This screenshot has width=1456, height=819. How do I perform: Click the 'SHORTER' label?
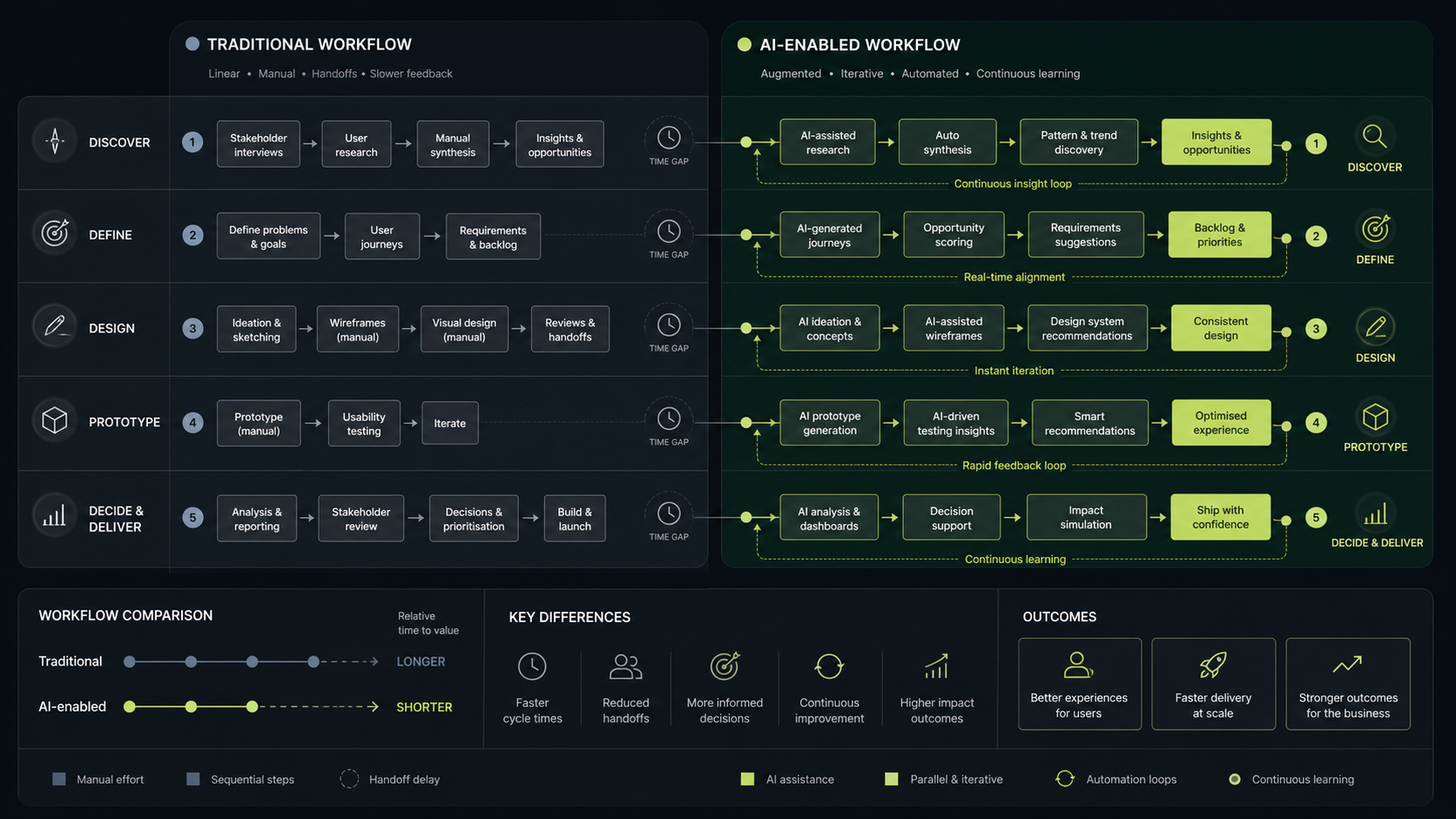[424, 708]
